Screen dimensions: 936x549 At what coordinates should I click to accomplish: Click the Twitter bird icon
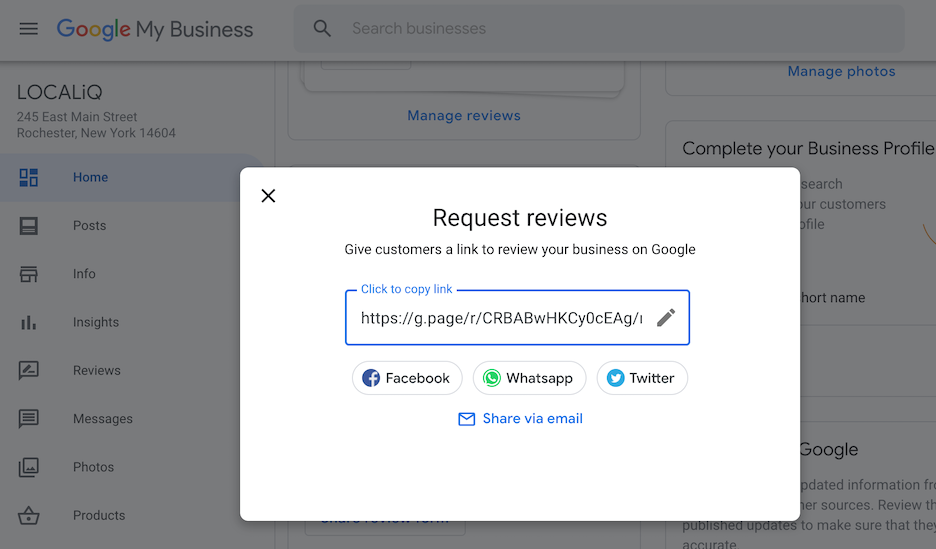tap(615, 378)
